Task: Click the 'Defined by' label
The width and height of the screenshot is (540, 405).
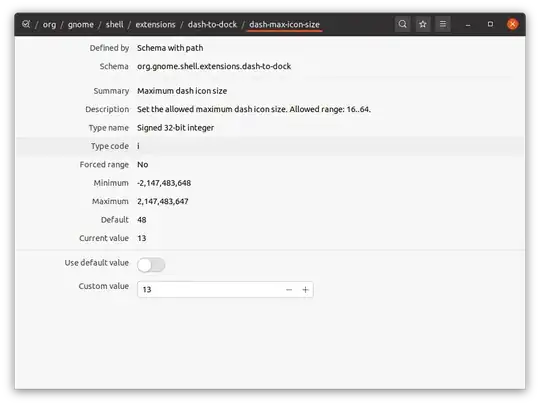Action: [x=109, y=48]
